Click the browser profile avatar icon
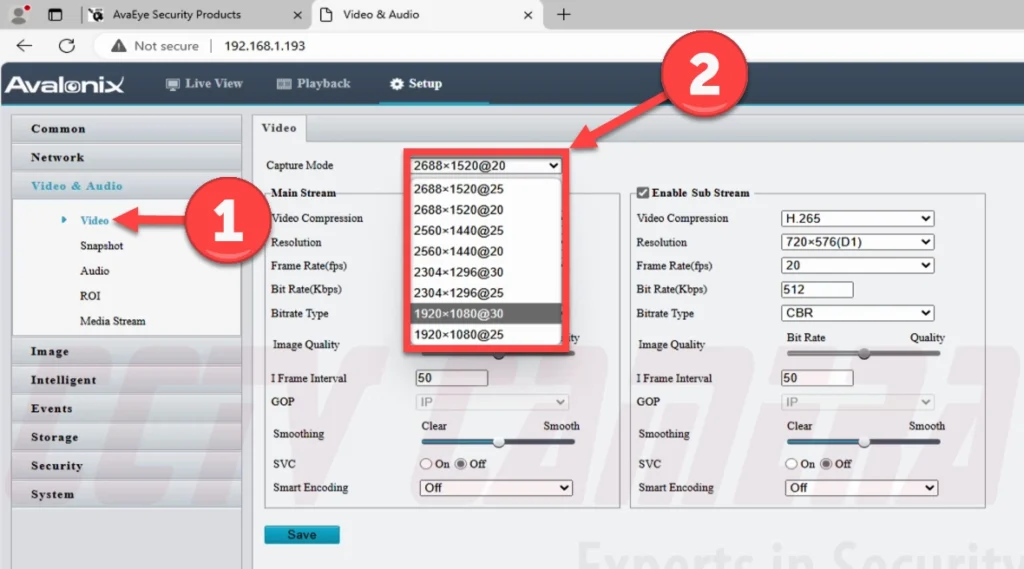1024x569 pixels. coord(19,15)
